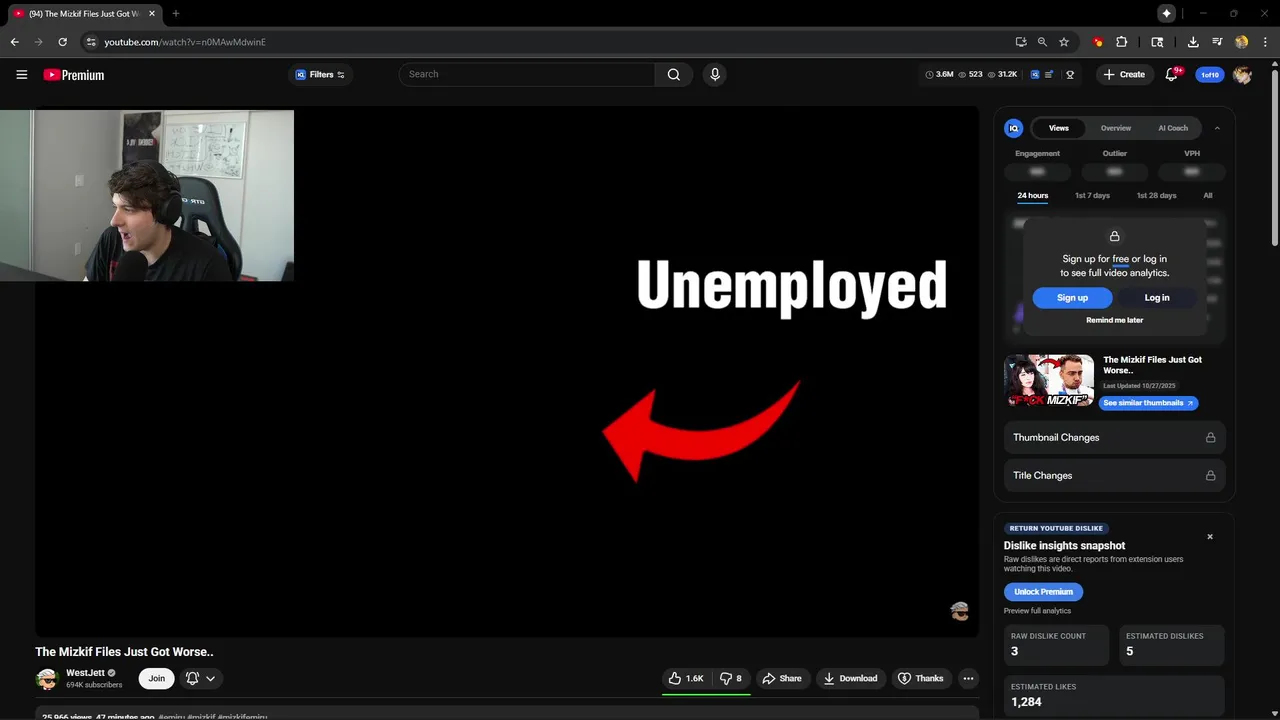Click Unlock Premium button
Screen dimensions: 1280x720
[x=1043, y=592]
